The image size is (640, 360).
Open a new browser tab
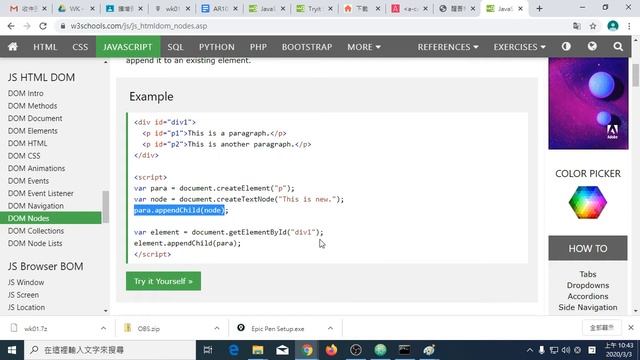point(539,8)
